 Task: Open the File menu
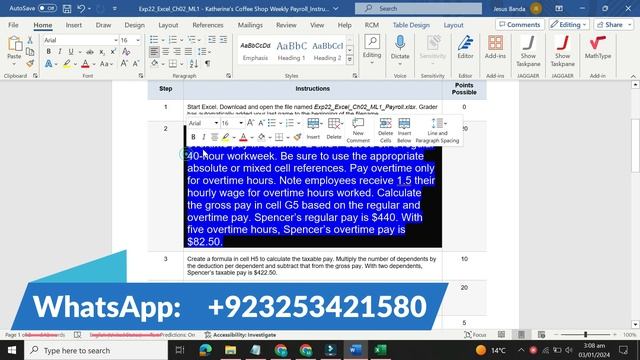click(13, 25)
